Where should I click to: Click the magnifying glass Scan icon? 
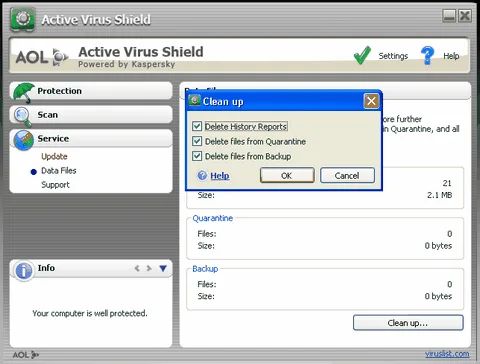point(22,117)
